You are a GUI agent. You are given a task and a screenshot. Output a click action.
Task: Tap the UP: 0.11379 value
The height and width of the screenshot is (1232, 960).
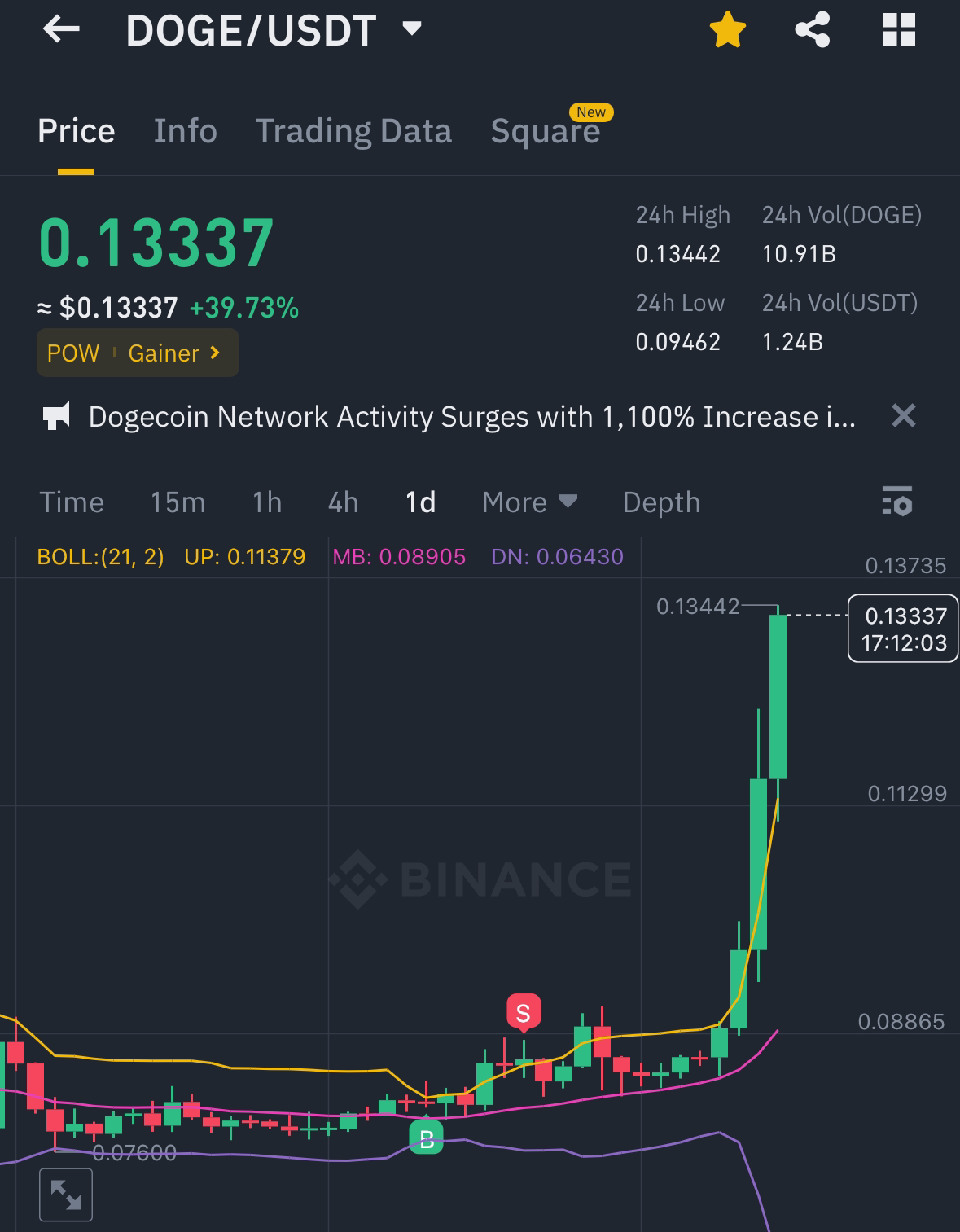(x=244, y=557)
